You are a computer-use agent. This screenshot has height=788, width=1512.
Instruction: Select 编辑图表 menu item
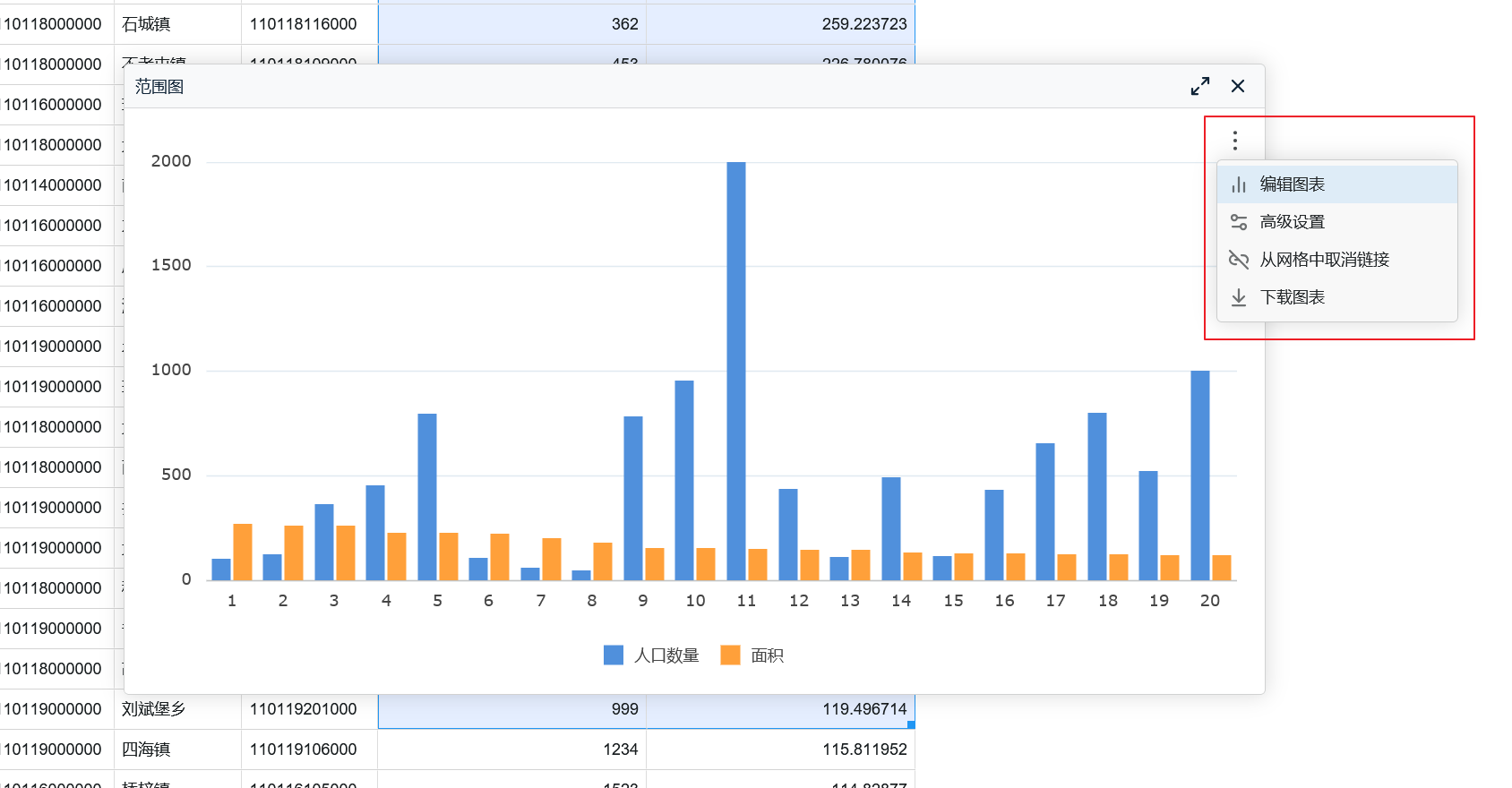pos(1292,184)
